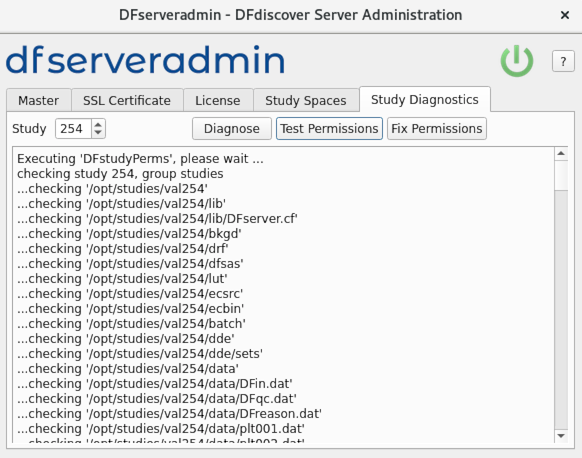Switch to the Master tab
The image size is (582, 458).
(x=39, y=100)
